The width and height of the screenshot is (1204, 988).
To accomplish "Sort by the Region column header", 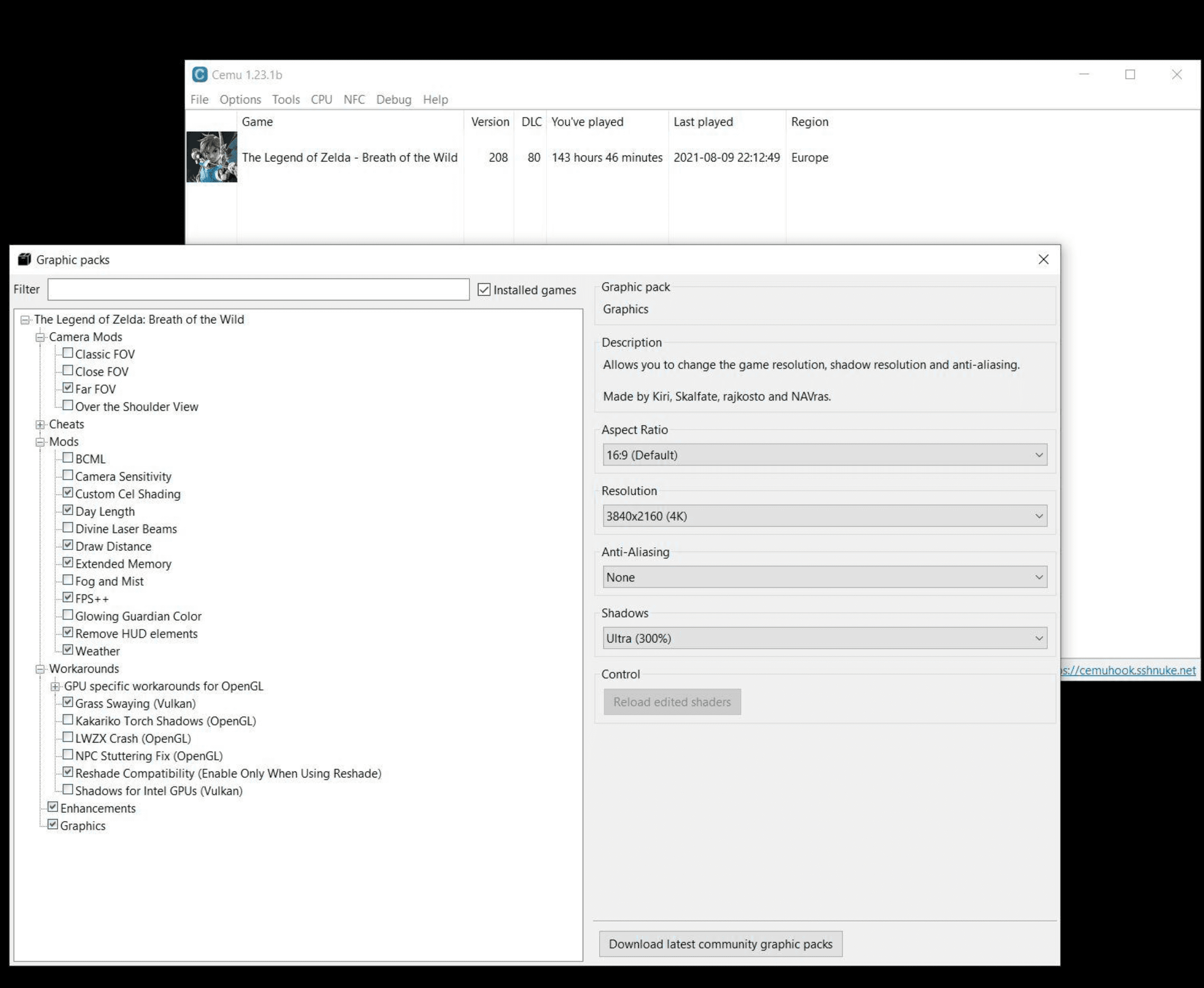I will [x=810, y=122].
